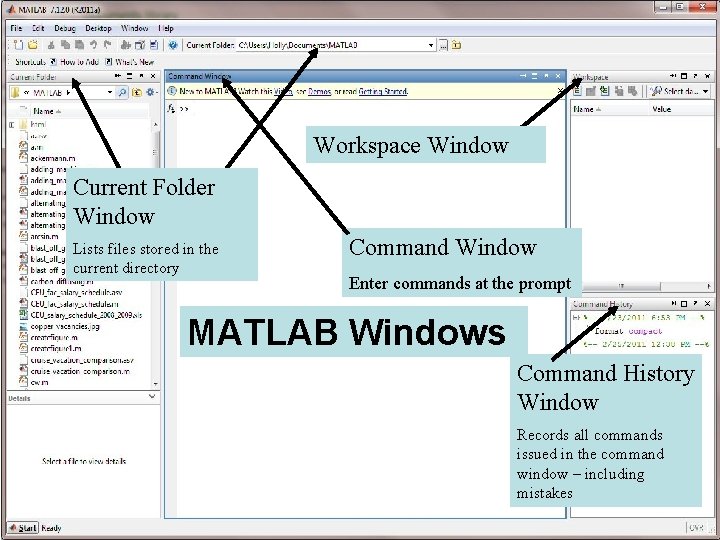
Task: Maximize the Command History panel
Action: click(x=684, y=304)
